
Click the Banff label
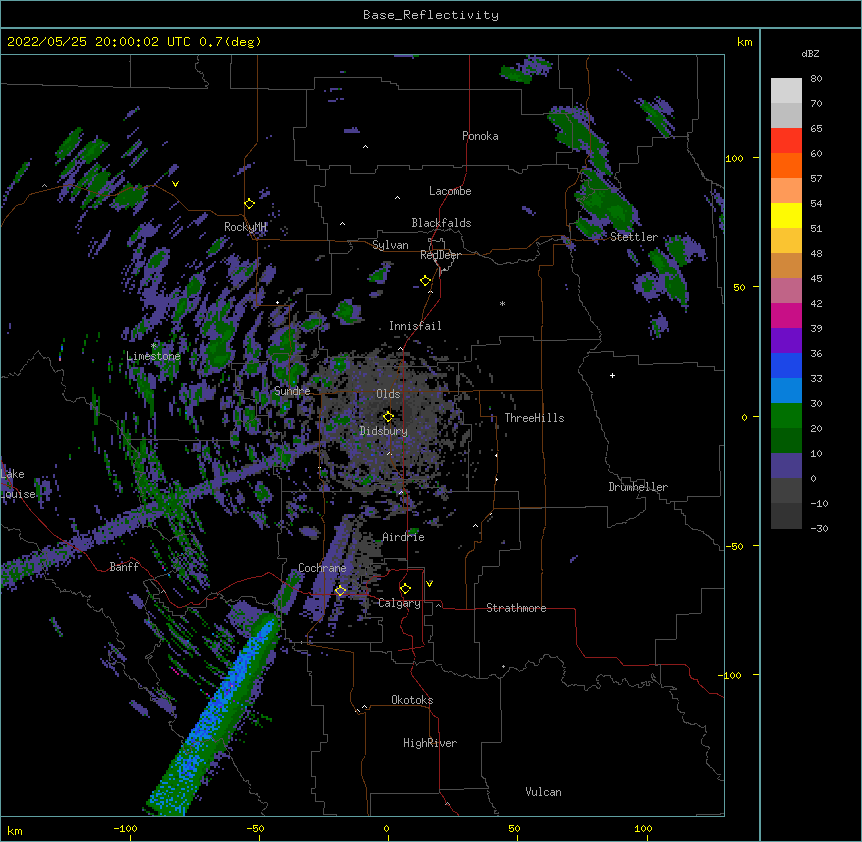pos(124,567)
